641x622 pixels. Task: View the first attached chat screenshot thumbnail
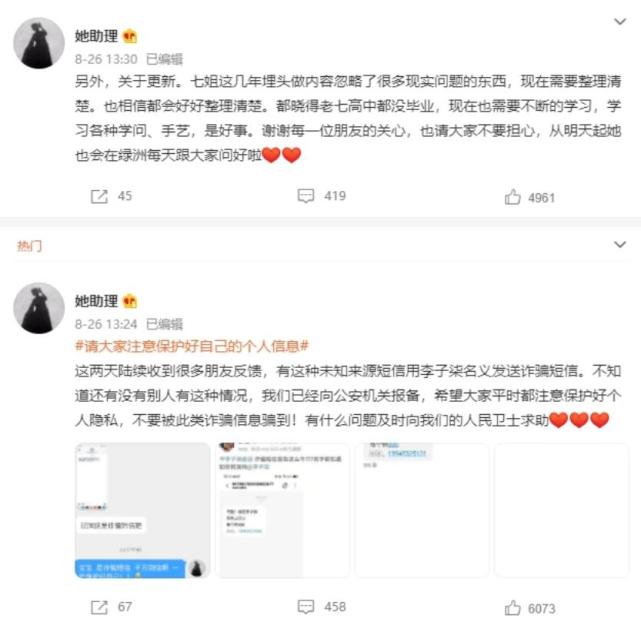142,510
